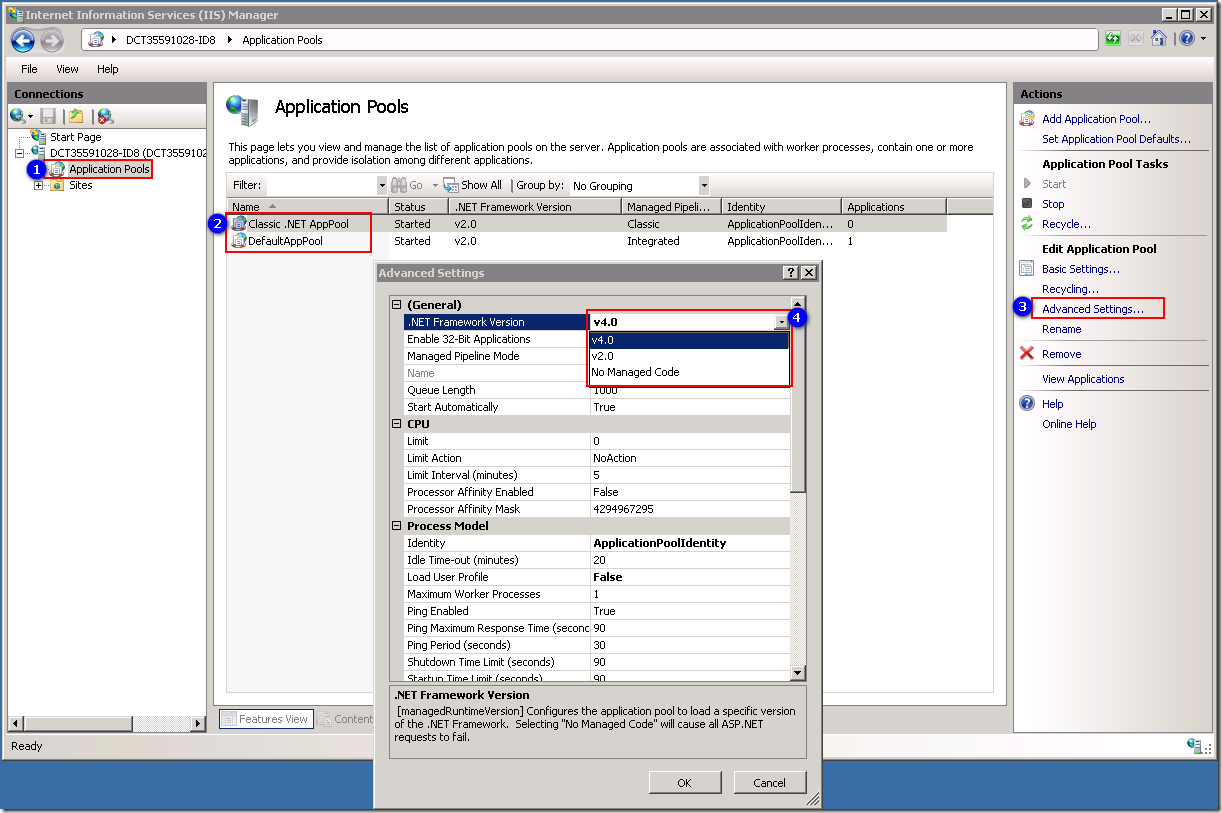The height and width of the screenshot is (813, 1222).
Task: Open the Group by No Grouping dropdown
Action: tap(704, 185)
